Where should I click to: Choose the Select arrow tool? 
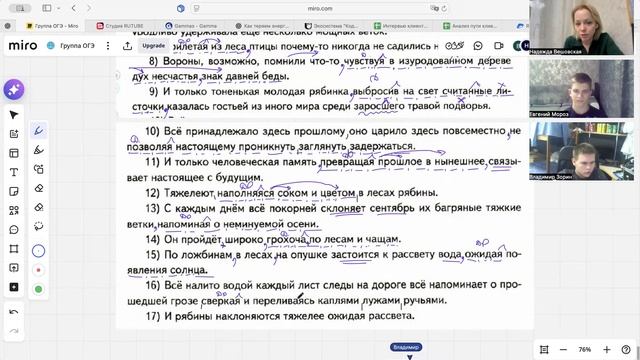coord(14,115)
